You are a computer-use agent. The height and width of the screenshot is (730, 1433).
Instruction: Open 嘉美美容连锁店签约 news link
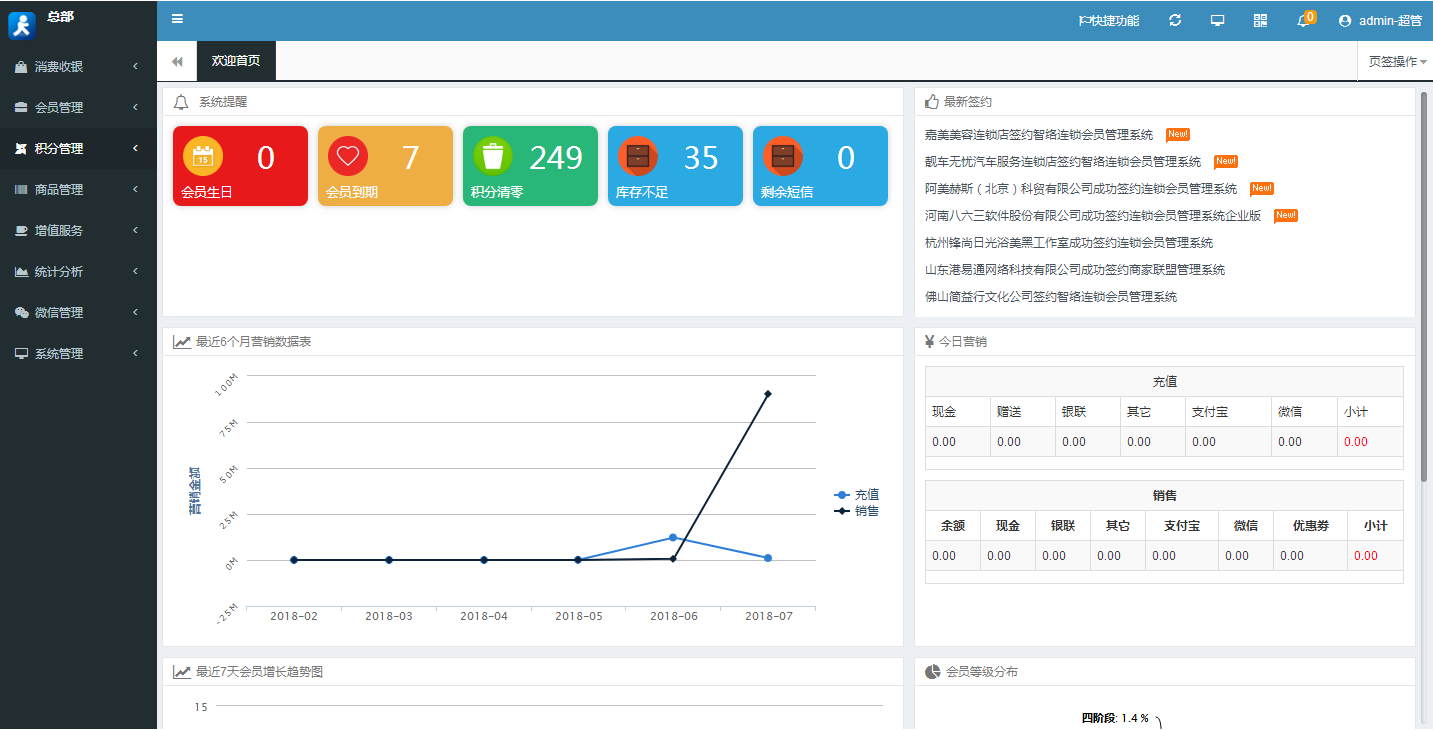tap(1039, 134)
